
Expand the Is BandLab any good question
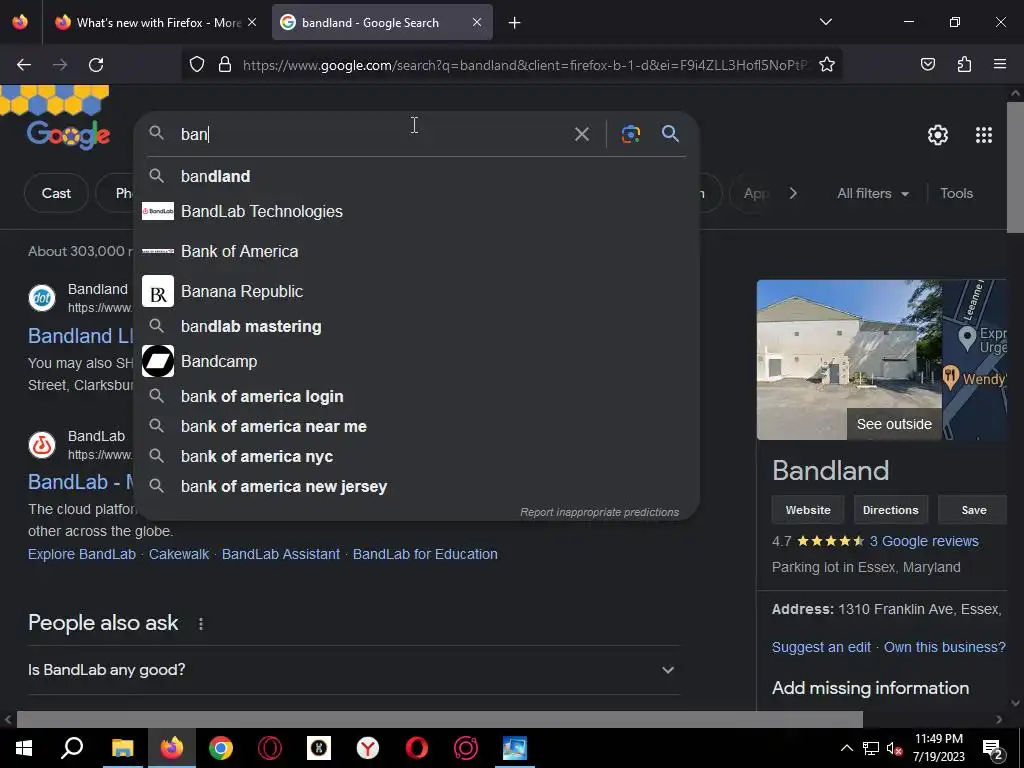click(x=353, y=670)
